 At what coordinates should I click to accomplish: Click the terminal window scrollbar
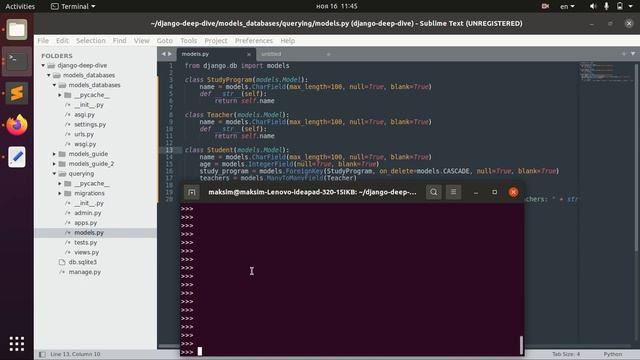pyautogui.click(x=521, y=345)
